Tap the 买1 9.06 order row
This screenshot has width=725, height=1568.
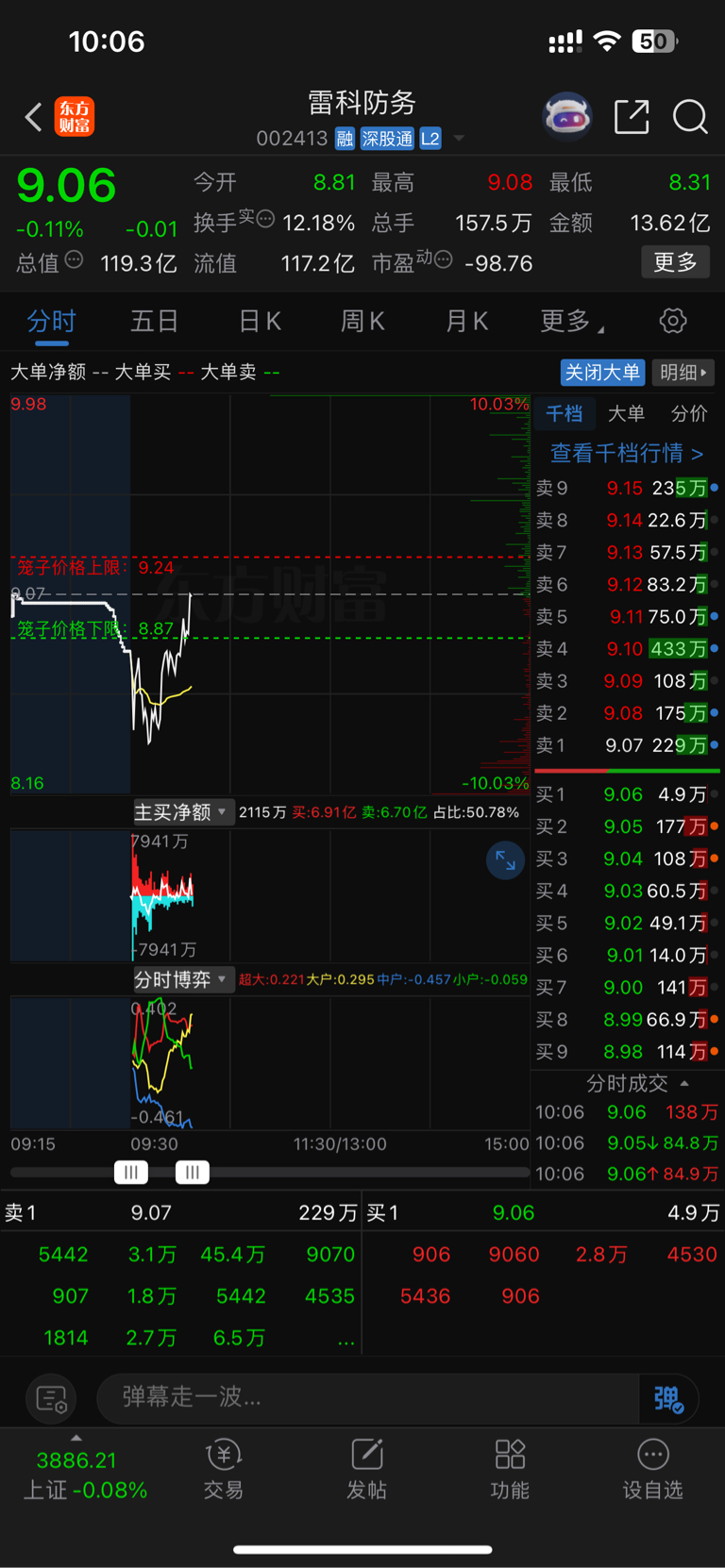pyautogui.click(x=627, y=794)
